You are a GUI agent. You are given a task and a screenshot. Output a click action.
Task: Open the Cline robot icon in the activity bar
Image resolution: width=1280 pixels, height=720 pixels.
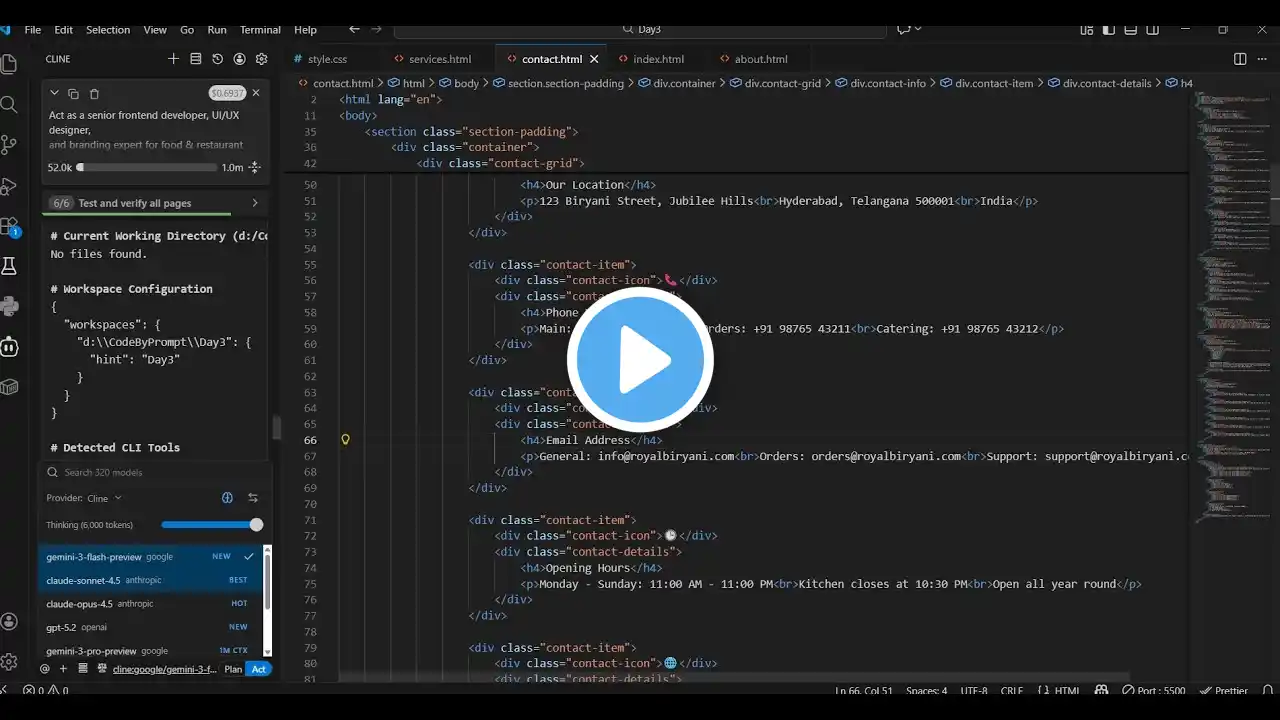(x=9, y=347)
